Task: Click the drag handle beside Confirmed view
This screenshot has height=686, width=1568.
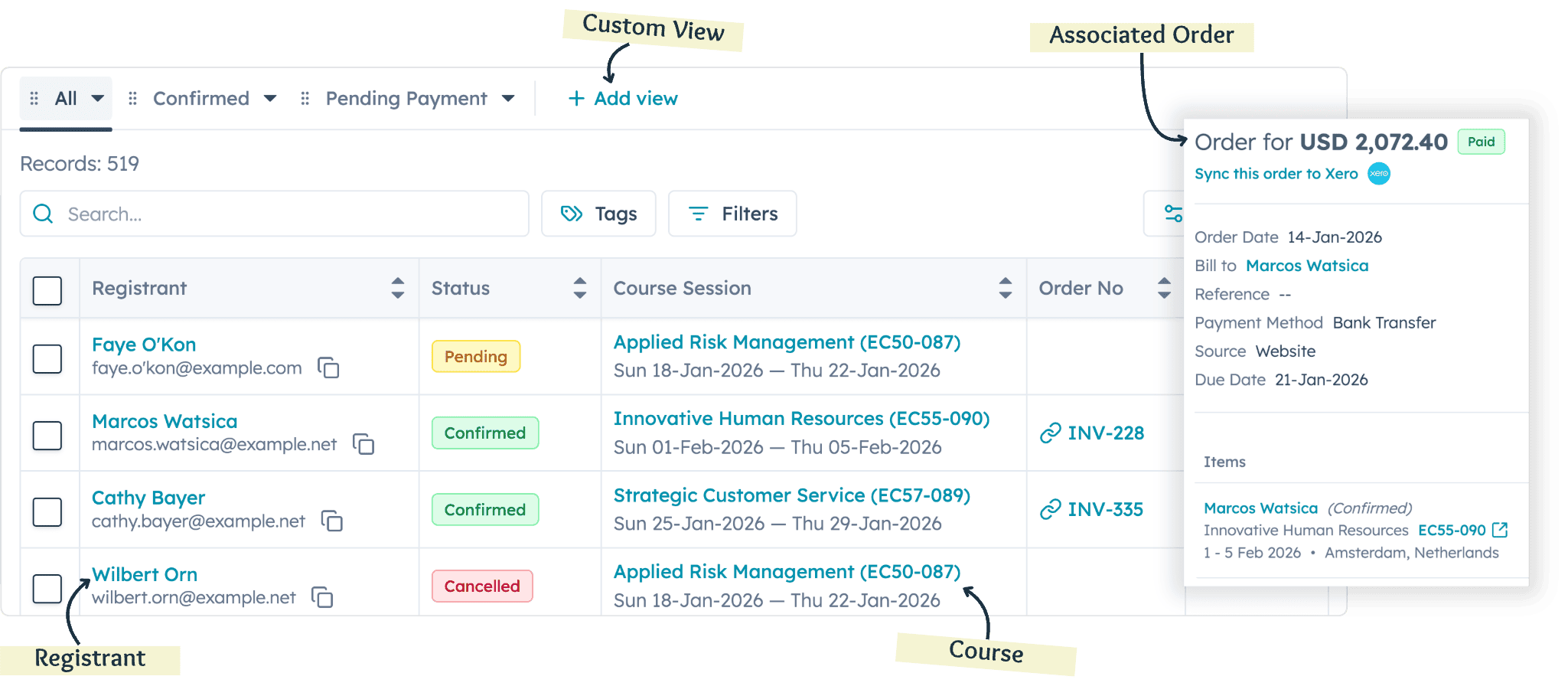Action: tap(133, 99)
